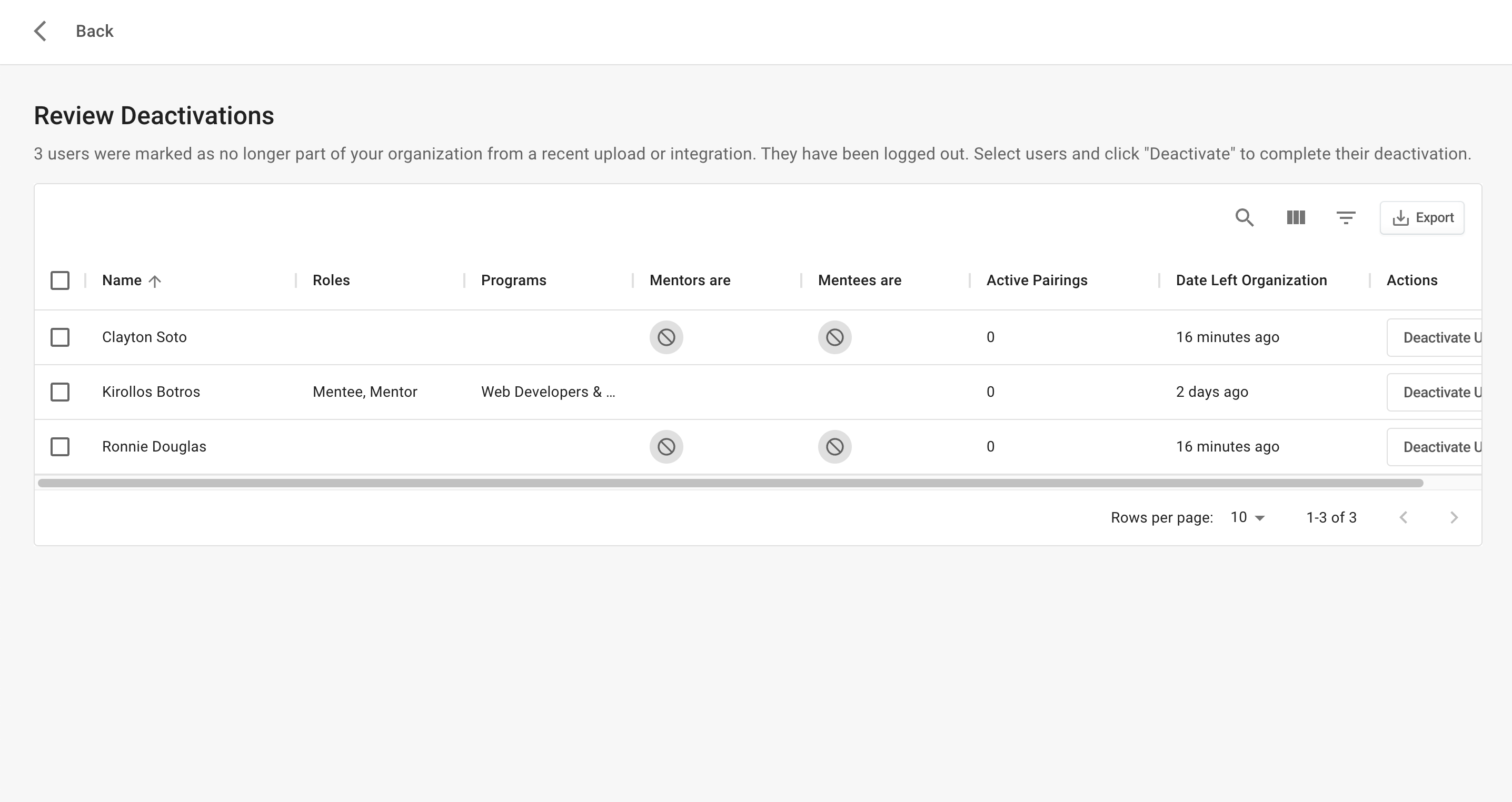Click the Export button
This screenshot has width=1512, height=802.
click(x=1421, y=218)
